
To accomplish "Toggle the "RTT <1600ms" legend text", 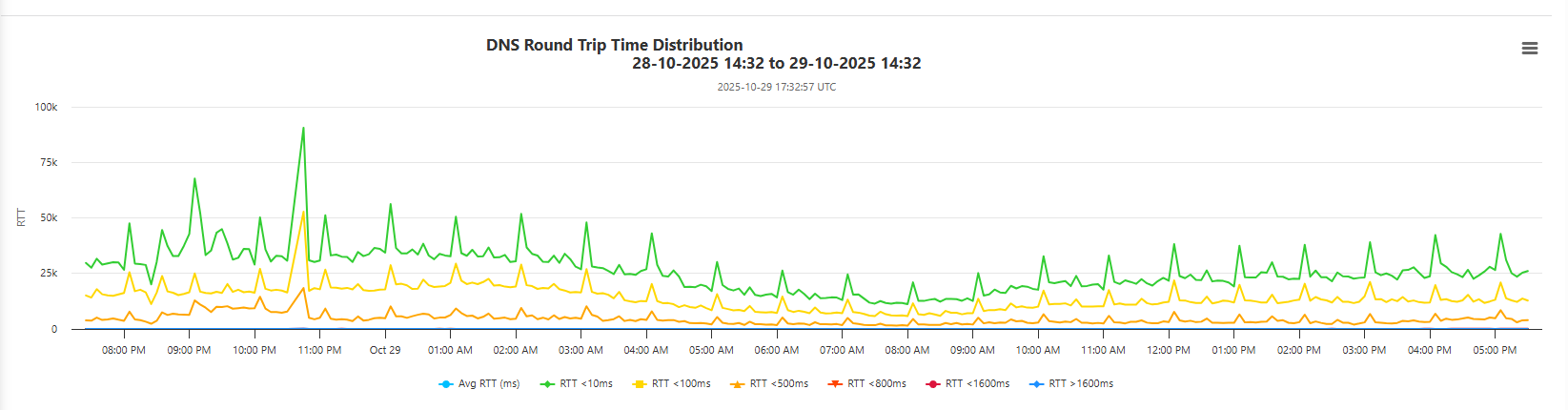I will point(977,384).
